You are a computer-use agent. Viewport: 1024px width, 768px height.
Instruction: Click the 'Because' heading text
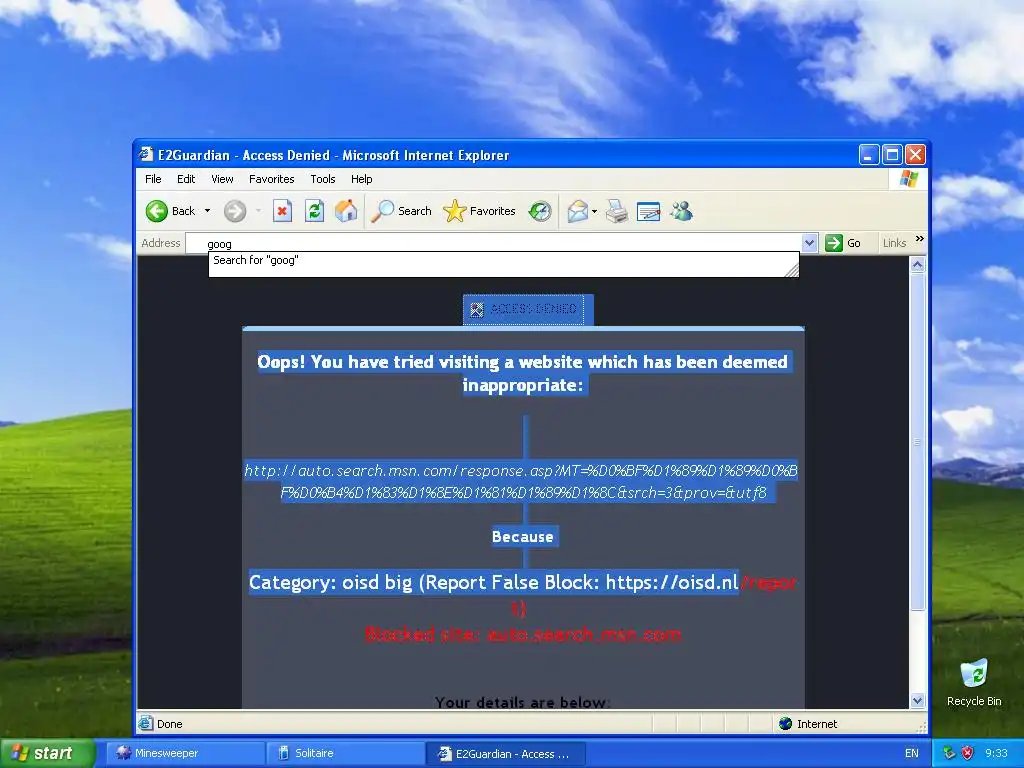coord(522,537)
